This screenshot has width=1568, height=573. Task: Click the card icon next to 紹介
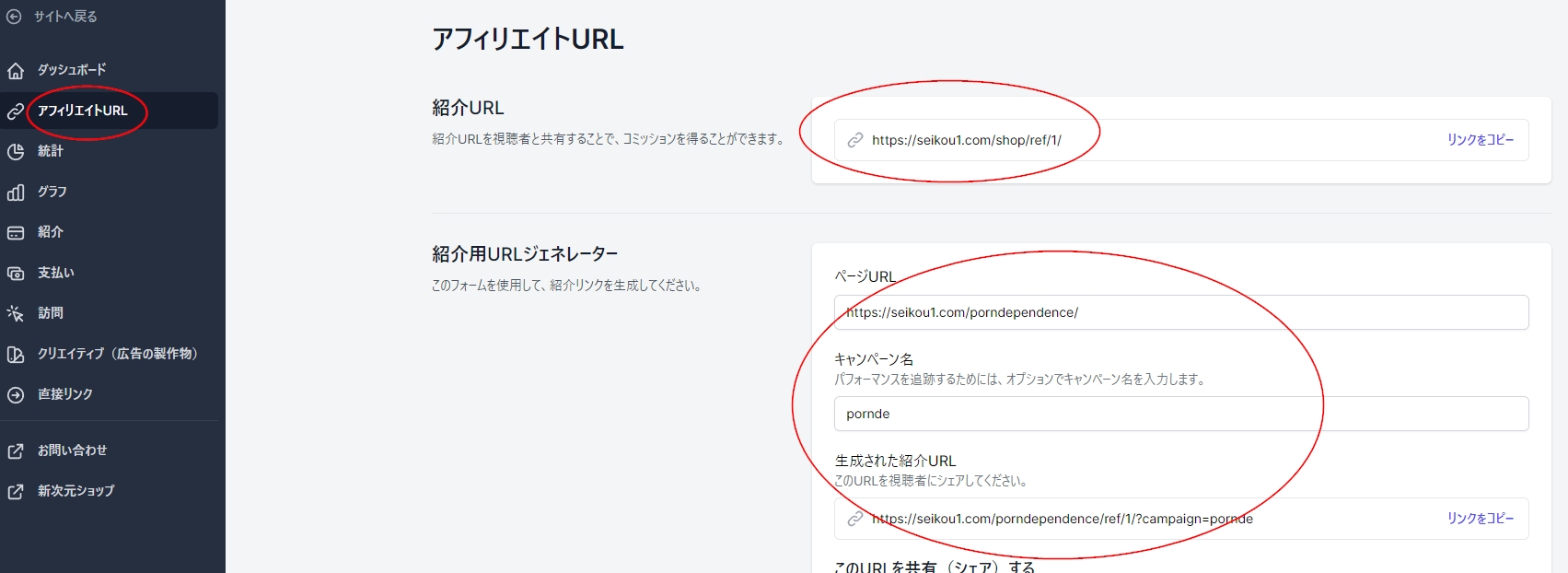[x=16, y=233]
